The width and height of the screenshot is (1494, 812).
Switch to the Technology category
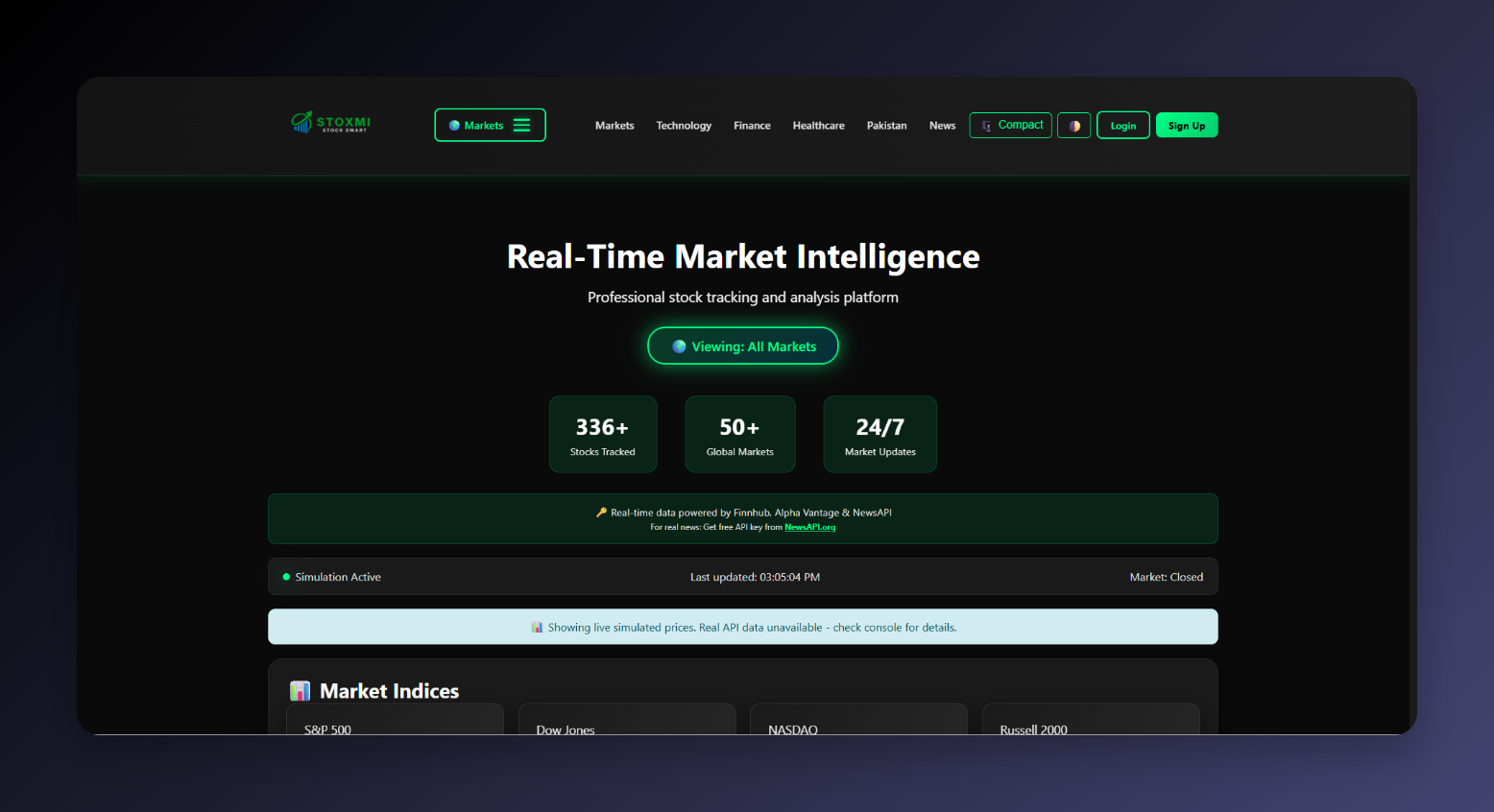(684, 125)
